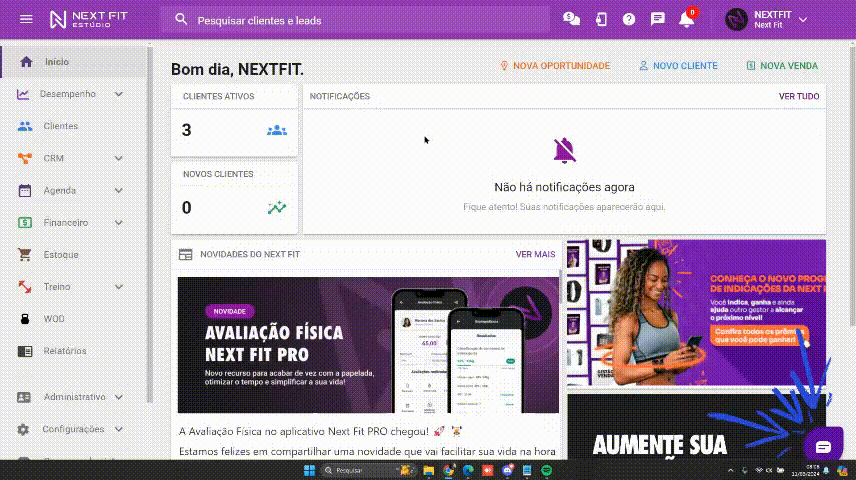Click the Next Fit Estúdio logo
Screen dimensions: 856x480
[88, 20]
